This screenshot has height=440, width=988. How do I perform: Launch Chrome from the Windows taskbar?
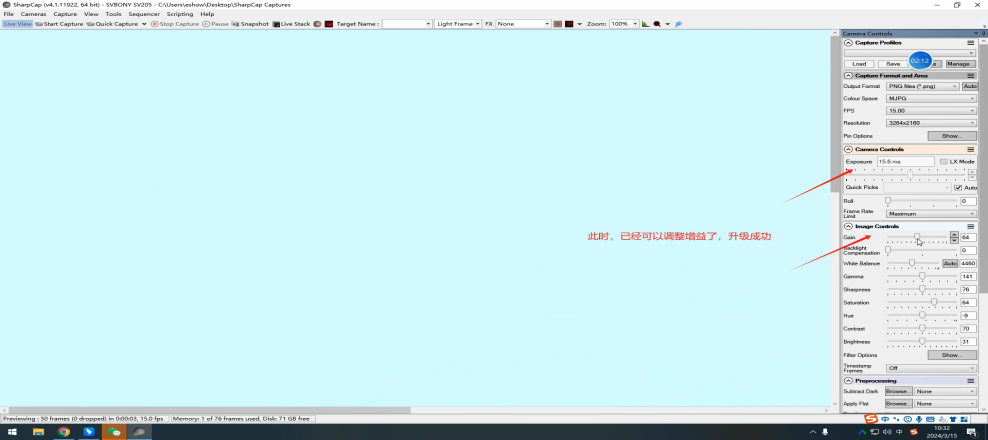tap(64, 432)
